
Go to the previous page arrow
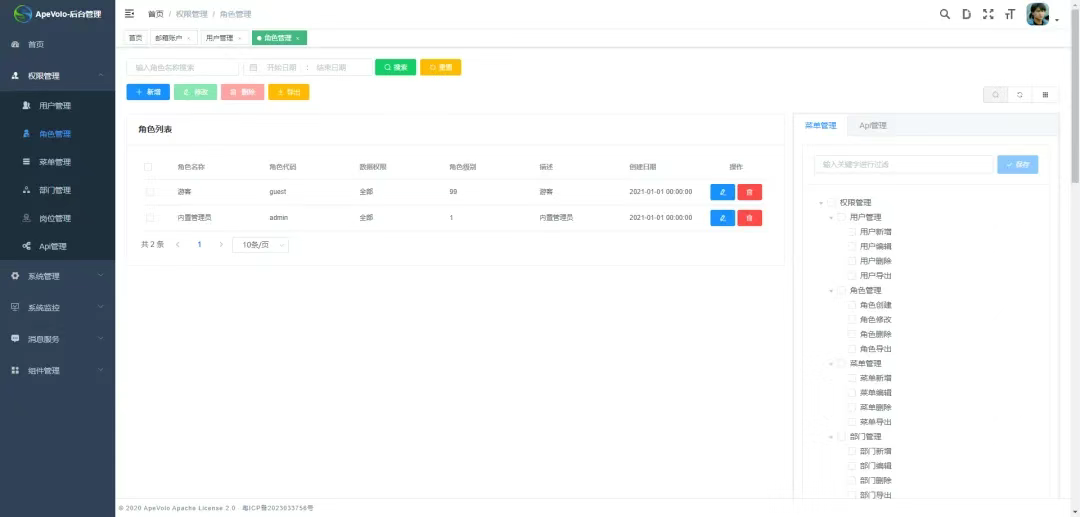[178, 244]
